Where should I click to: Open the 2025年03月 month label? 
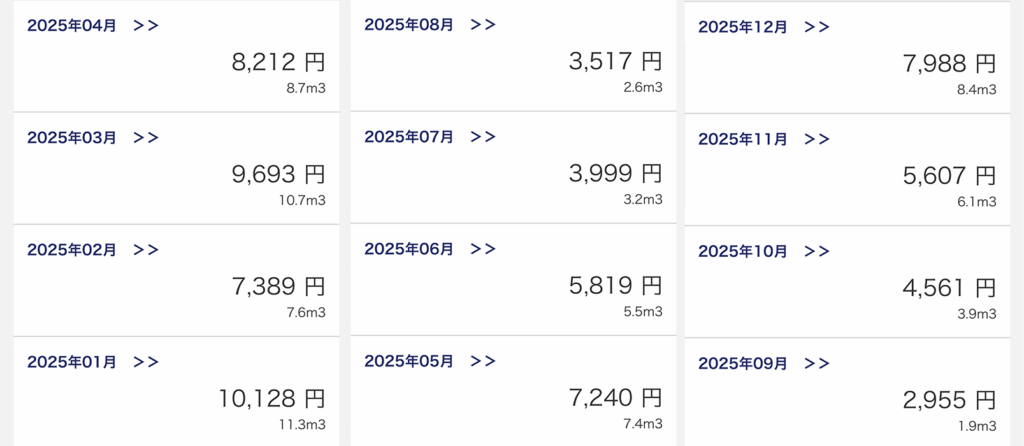72,138
